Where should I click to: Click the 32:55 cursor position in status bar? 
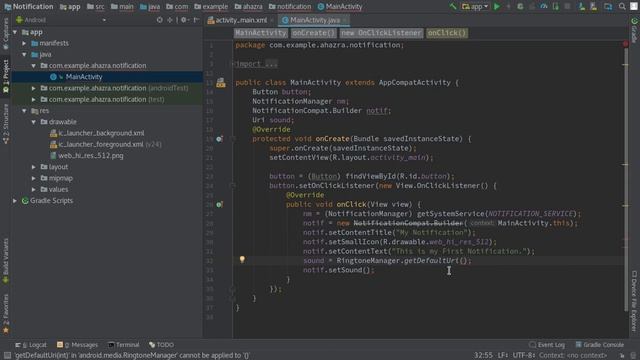click(x=483, y=356)
